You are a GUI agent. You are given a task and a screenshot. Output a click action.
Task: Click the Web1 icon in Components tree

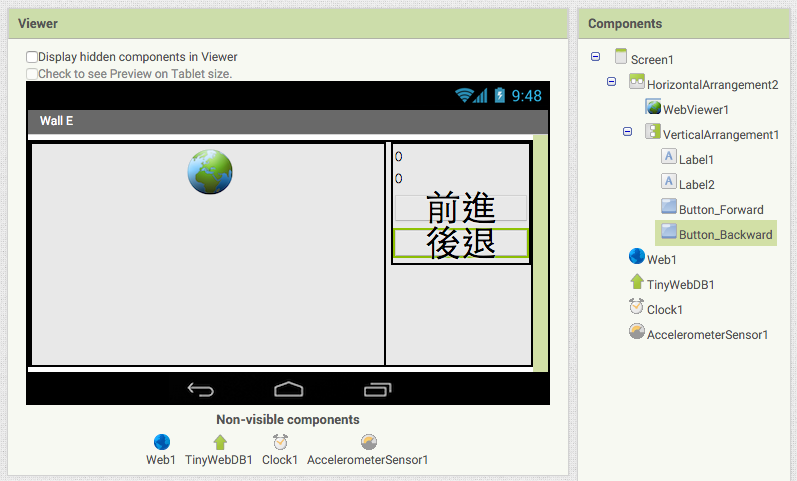(637, 256)
